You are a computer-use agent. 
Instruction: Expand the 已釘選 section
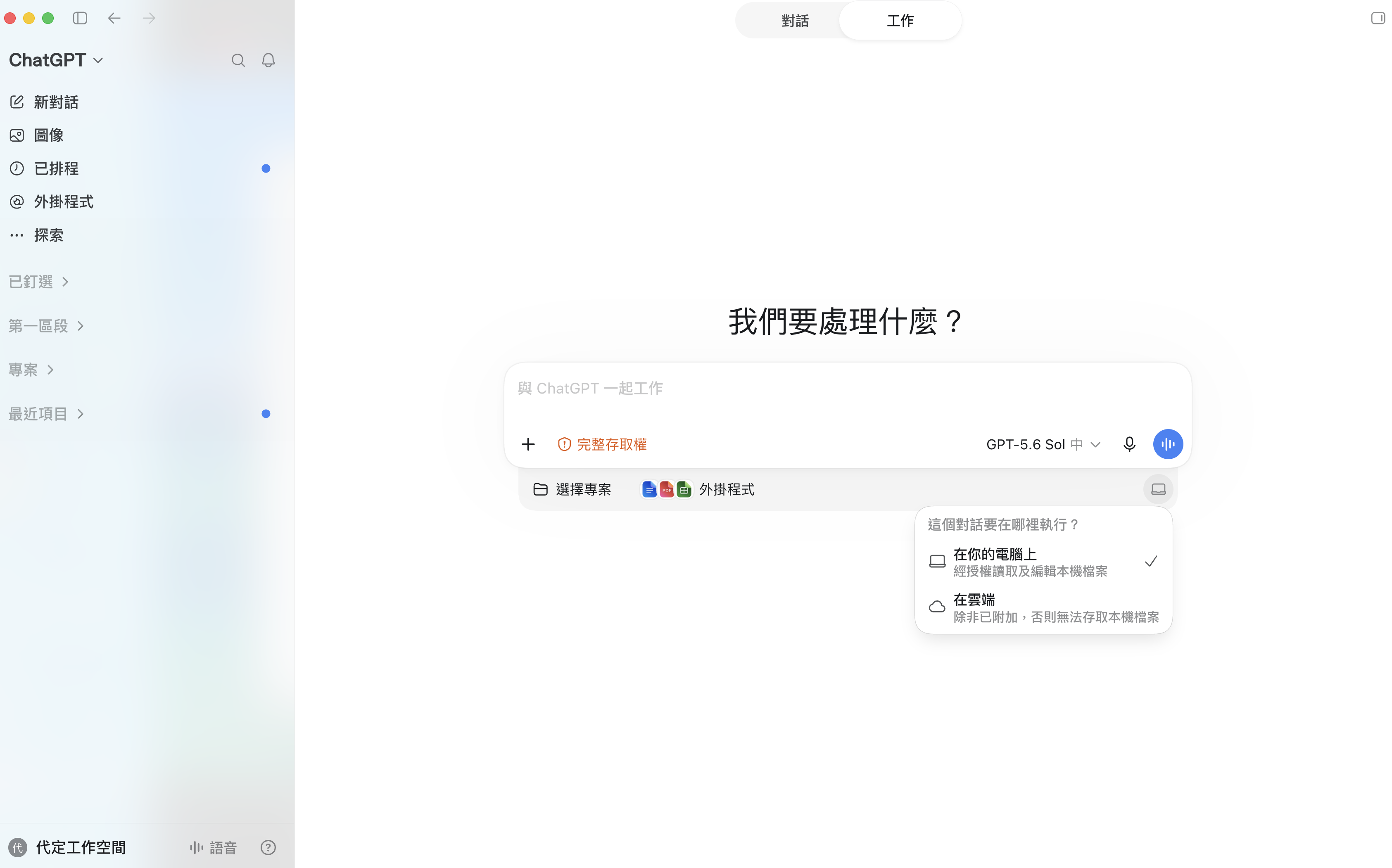coord(39,282)
